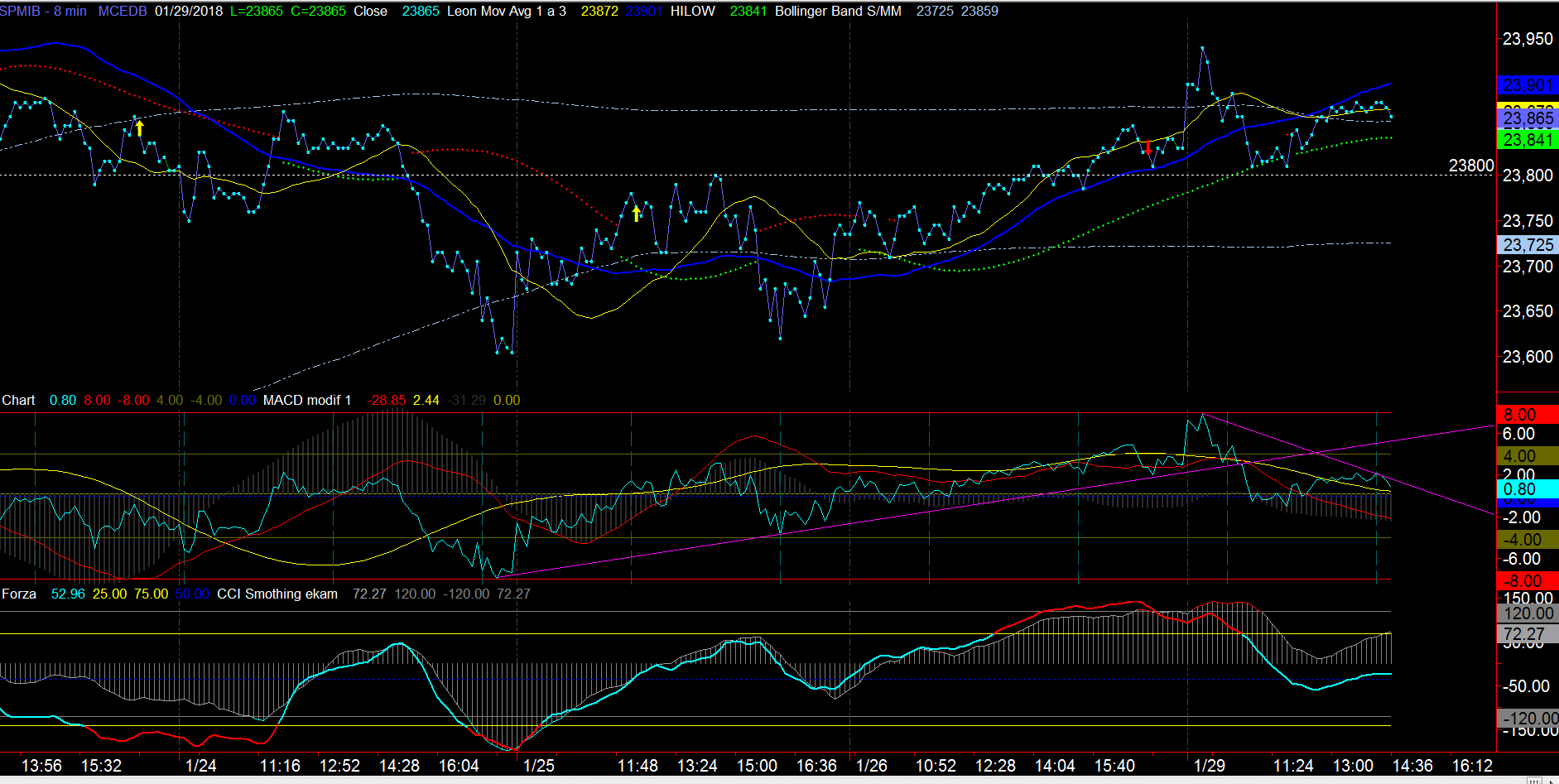Click the 1/24 date marker on time axis
1559x784 pixels.
201,766
